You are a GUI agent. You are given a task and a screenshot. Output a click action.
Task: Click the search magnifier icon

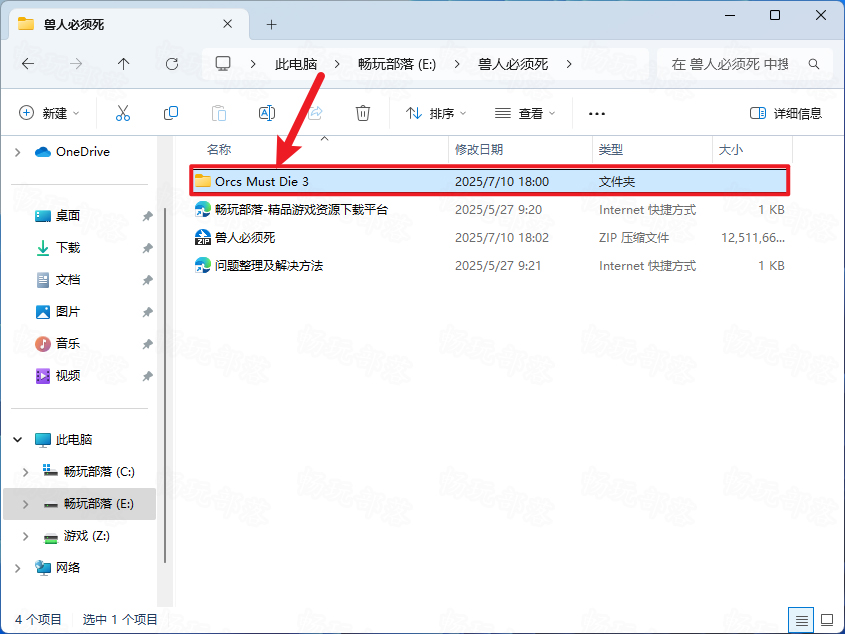coord(814,64)
